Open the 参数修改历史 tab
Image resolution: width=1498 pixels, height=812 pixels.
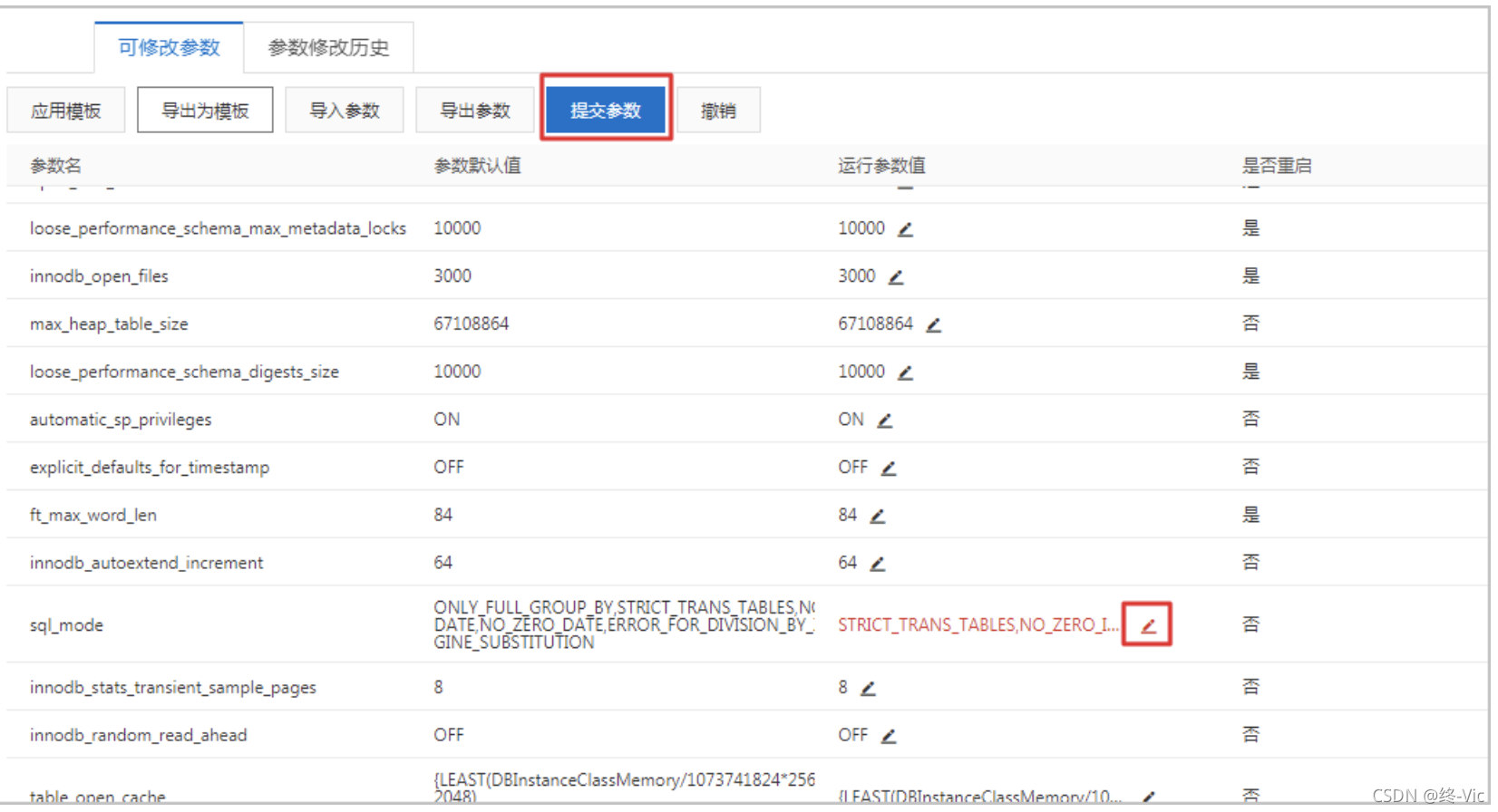328,48
